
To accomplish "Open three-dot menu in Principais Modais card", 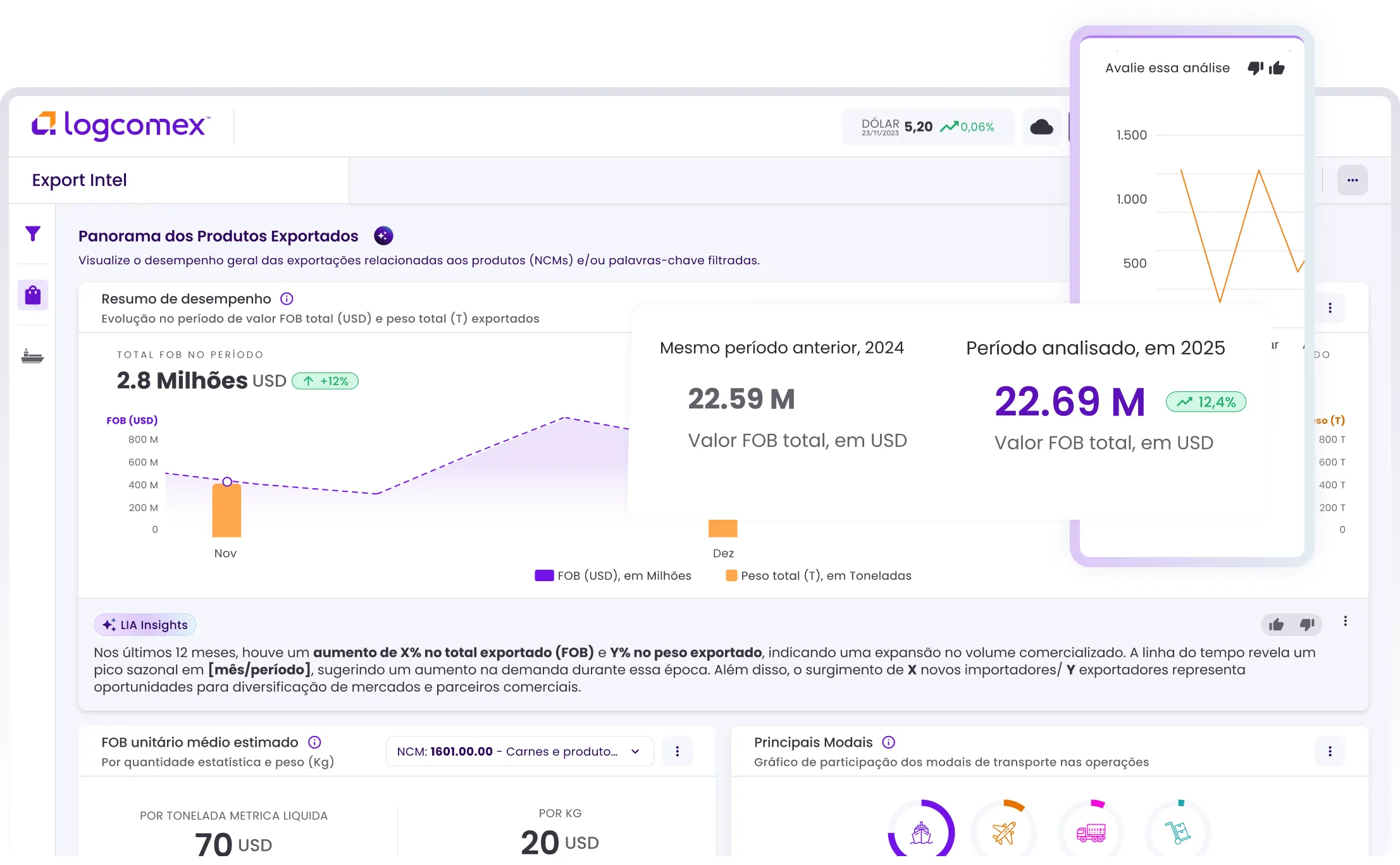I will tap(1330, 751).
